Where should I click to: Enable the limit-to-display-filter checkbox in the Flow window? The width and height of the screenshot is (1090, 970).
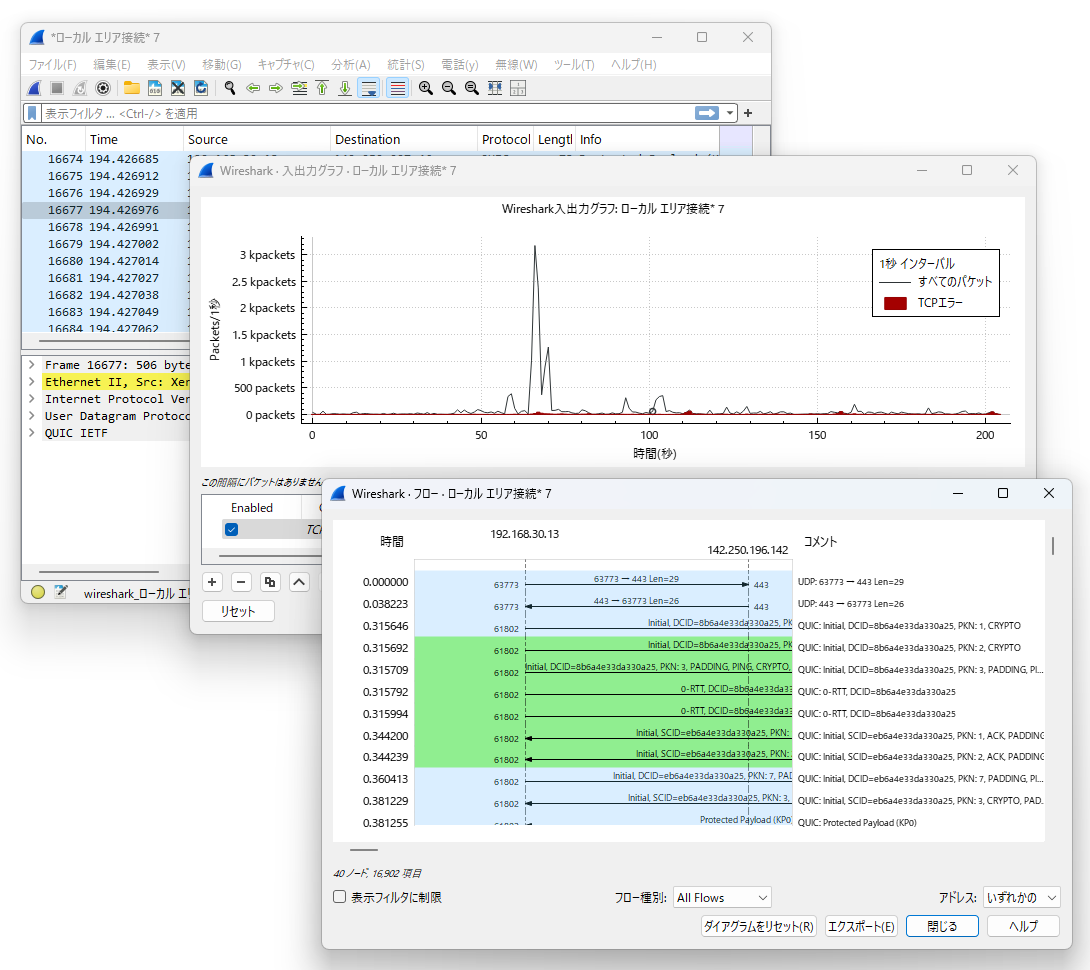[x=339, y=897]
